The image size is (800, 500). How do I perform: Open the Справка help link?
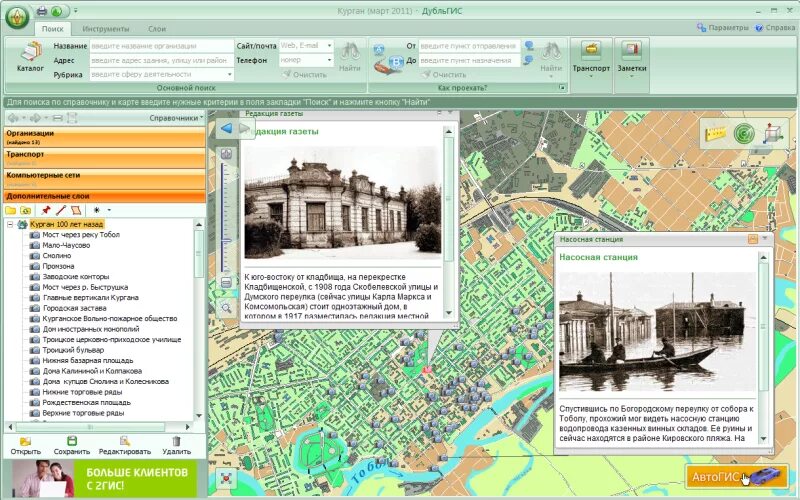[x=775, y=28]
